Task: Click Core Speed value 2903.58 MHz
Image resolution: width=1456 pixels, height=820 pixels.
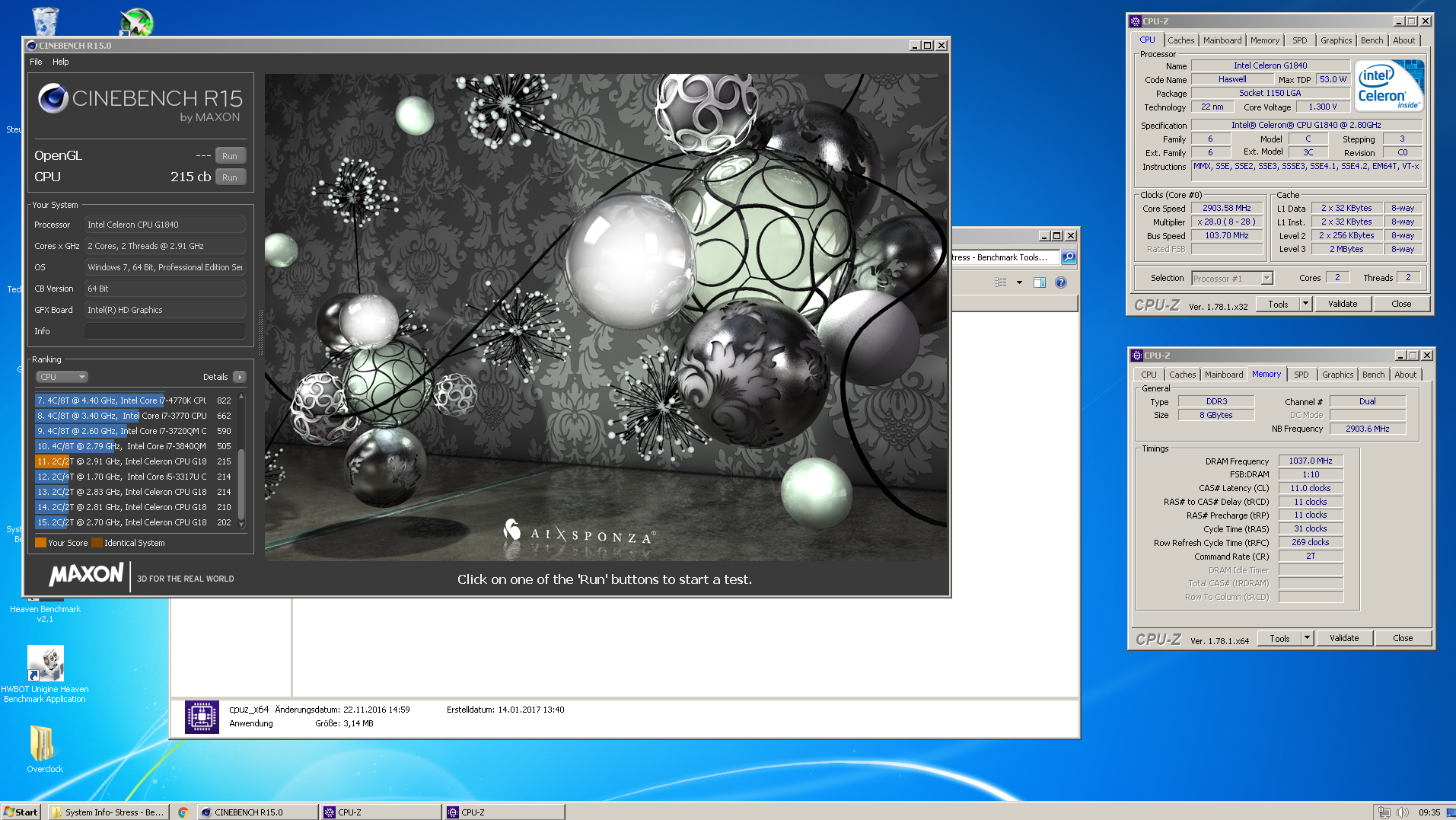Action: point(1226,208)
